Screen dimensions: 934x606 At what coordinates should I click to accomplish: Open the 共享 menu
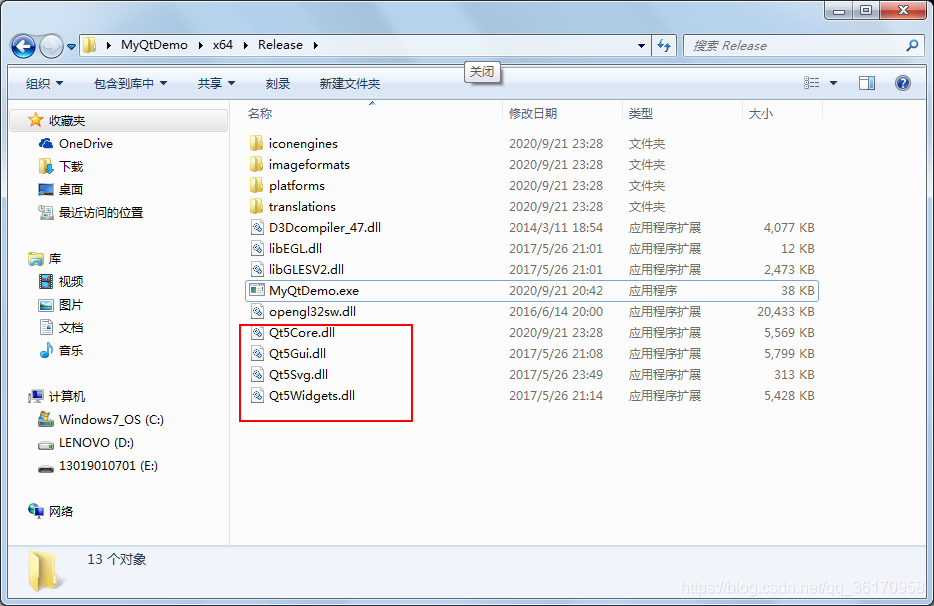(x=216, y=83)
